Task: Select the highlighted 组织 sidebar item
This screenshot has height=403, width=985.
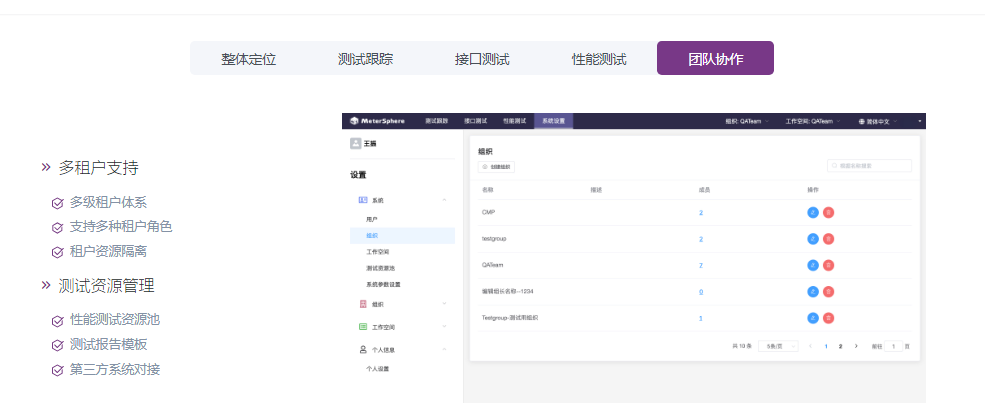Action: click(x=402, y=235)
